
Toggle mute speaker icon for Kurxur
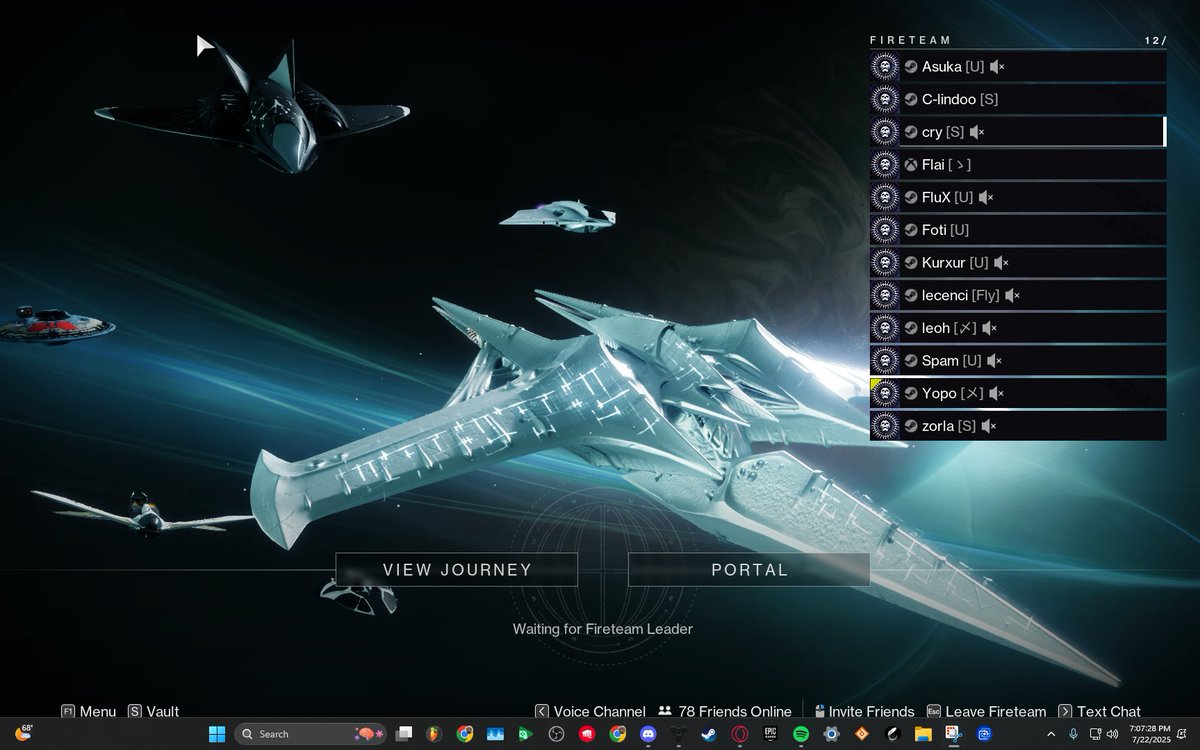click(x=1001, y=262)
